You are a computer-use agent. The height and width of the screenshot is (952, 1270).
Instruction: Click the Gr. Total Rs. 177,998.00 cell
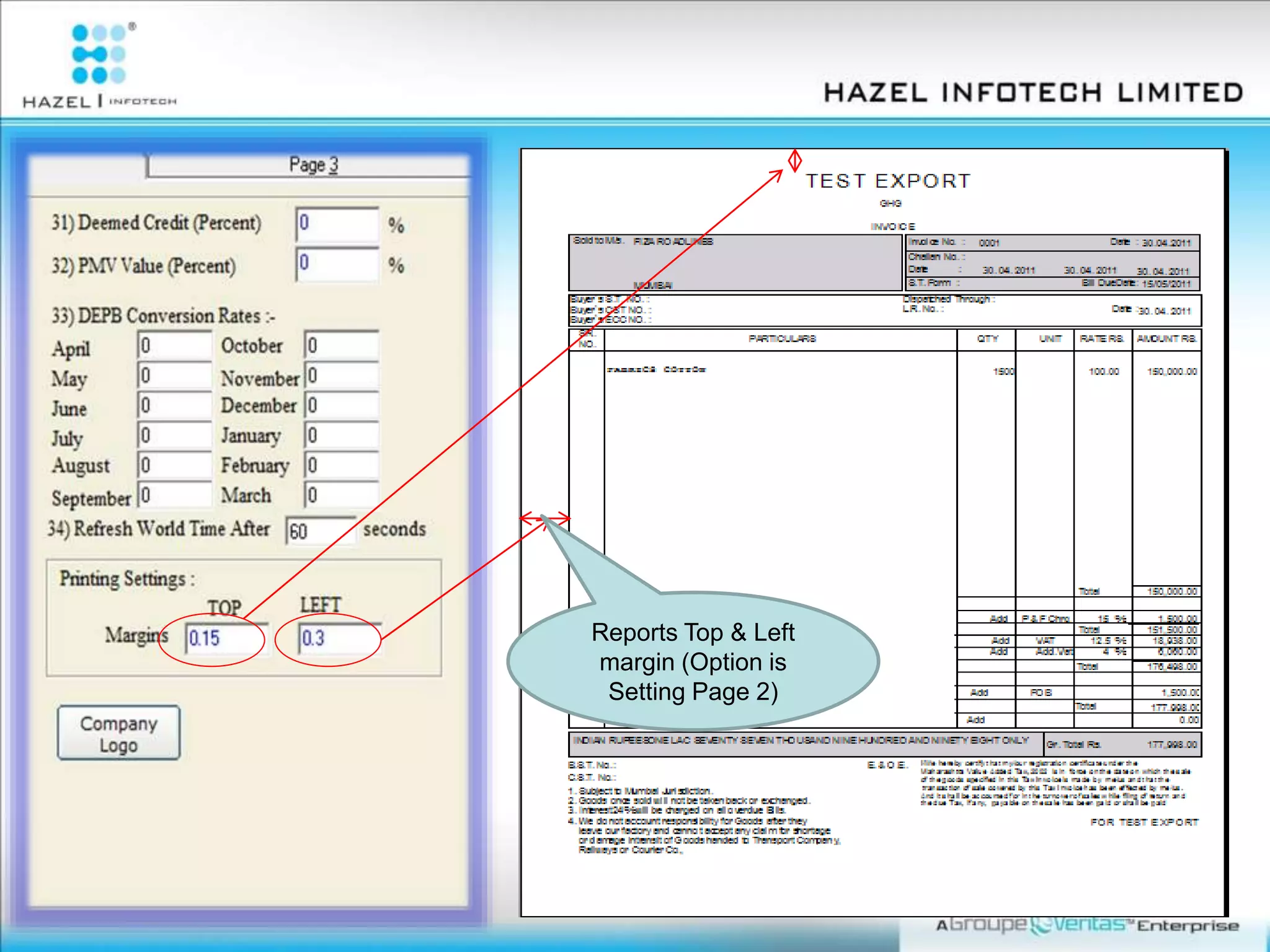click(1122, 744)
